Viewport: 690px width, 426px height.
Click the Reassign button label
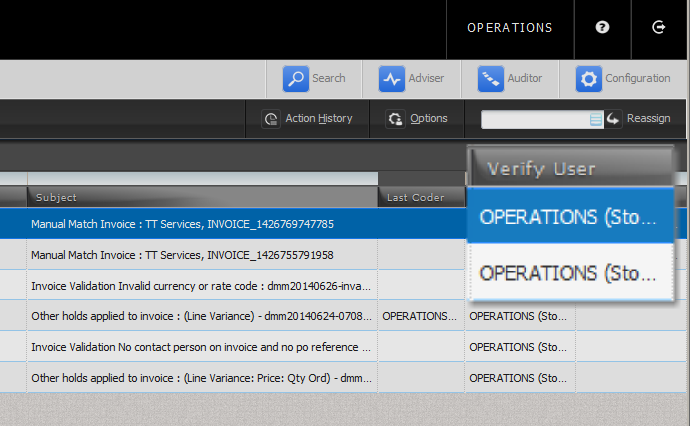649,119
